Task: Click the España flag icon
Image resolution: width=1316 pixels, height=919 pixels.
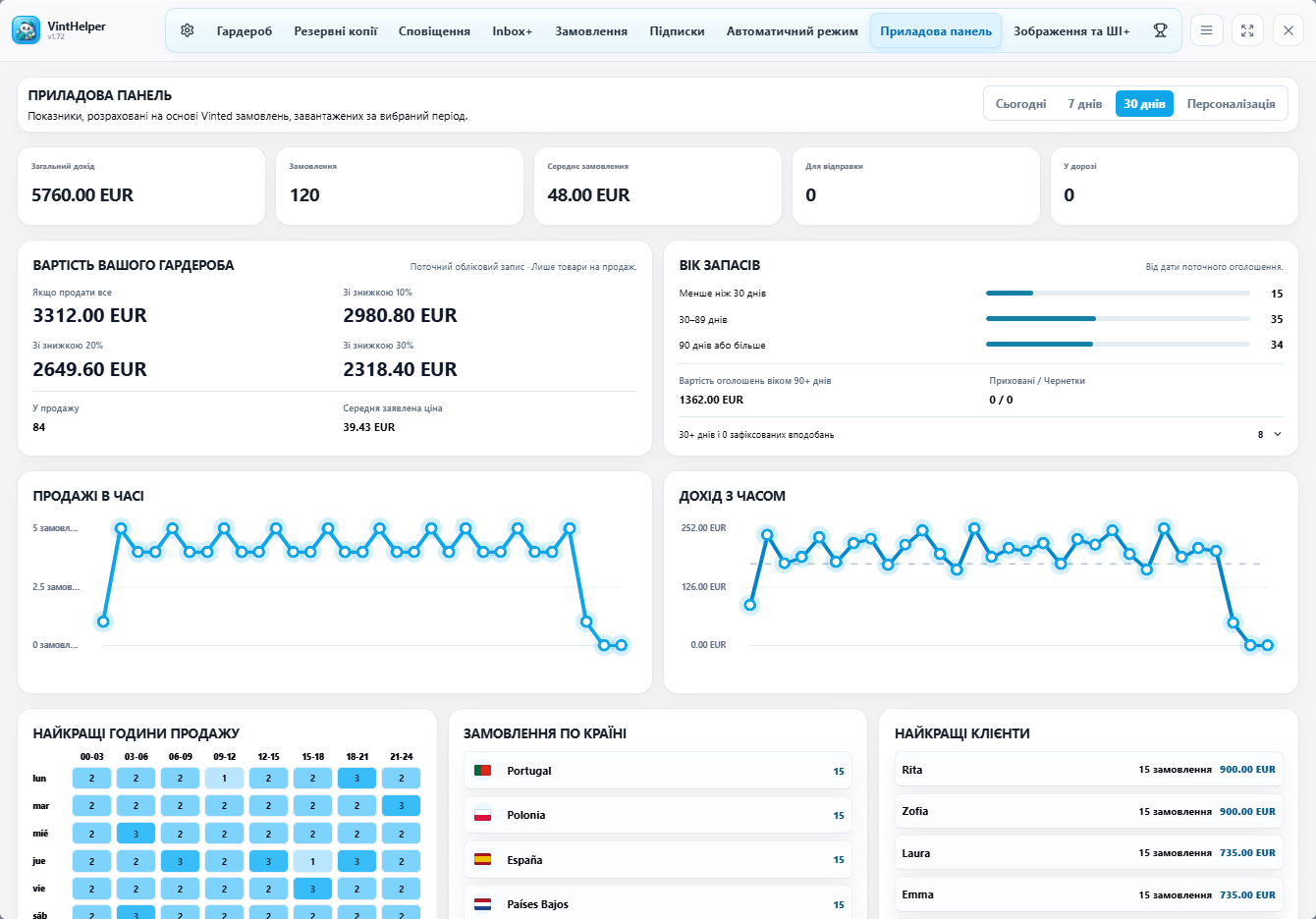Action: (x=482, y=860)
